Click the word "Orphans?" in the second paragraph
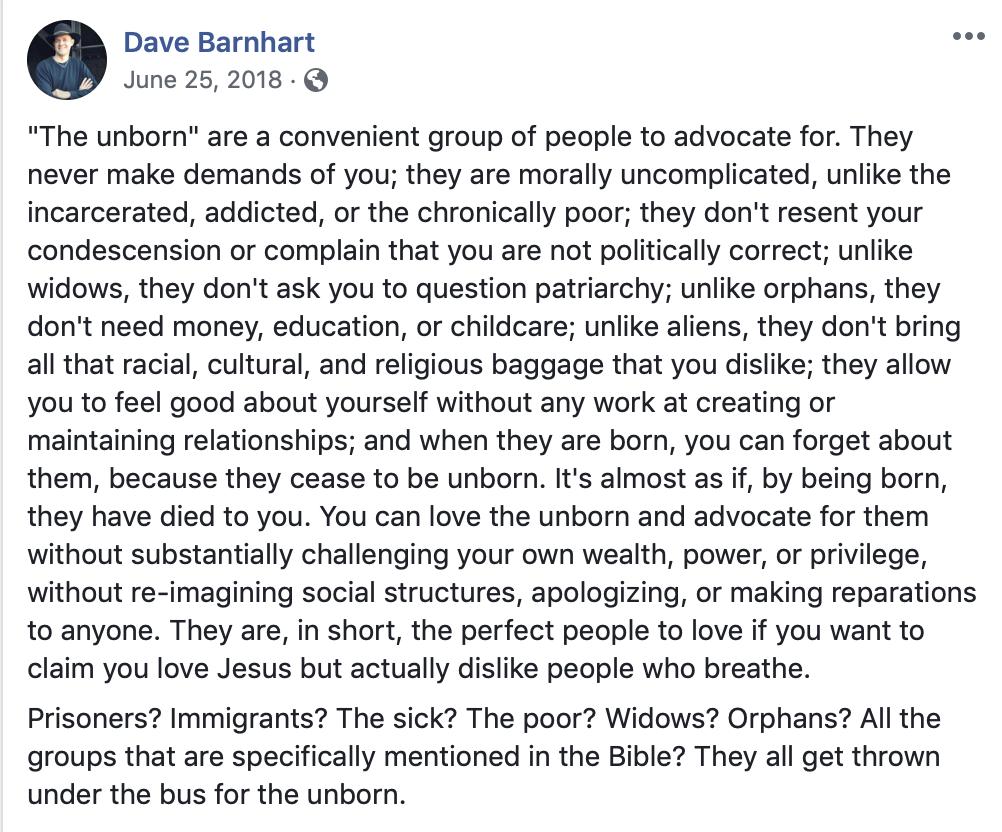Viewport: 1002px width, 832px height. tap(789, 719)
